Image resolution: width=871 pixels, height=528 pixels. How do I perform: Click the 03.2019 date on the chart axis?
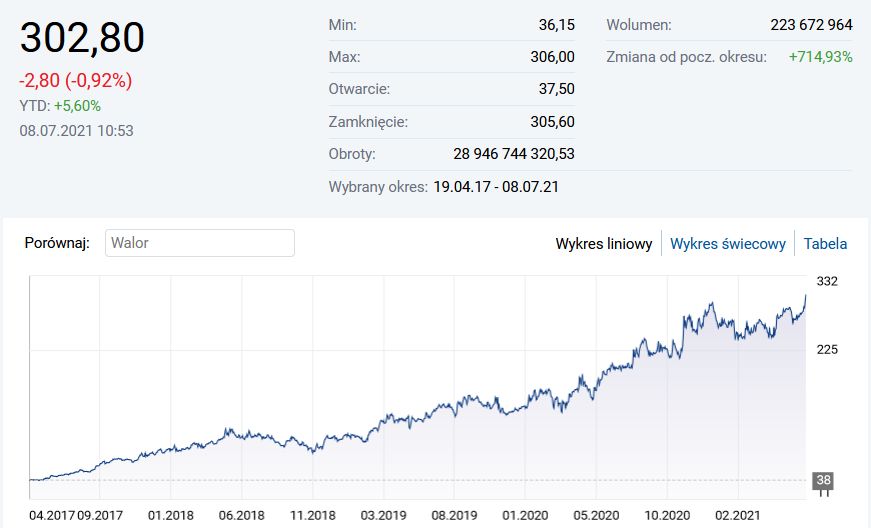pos(383,516)
